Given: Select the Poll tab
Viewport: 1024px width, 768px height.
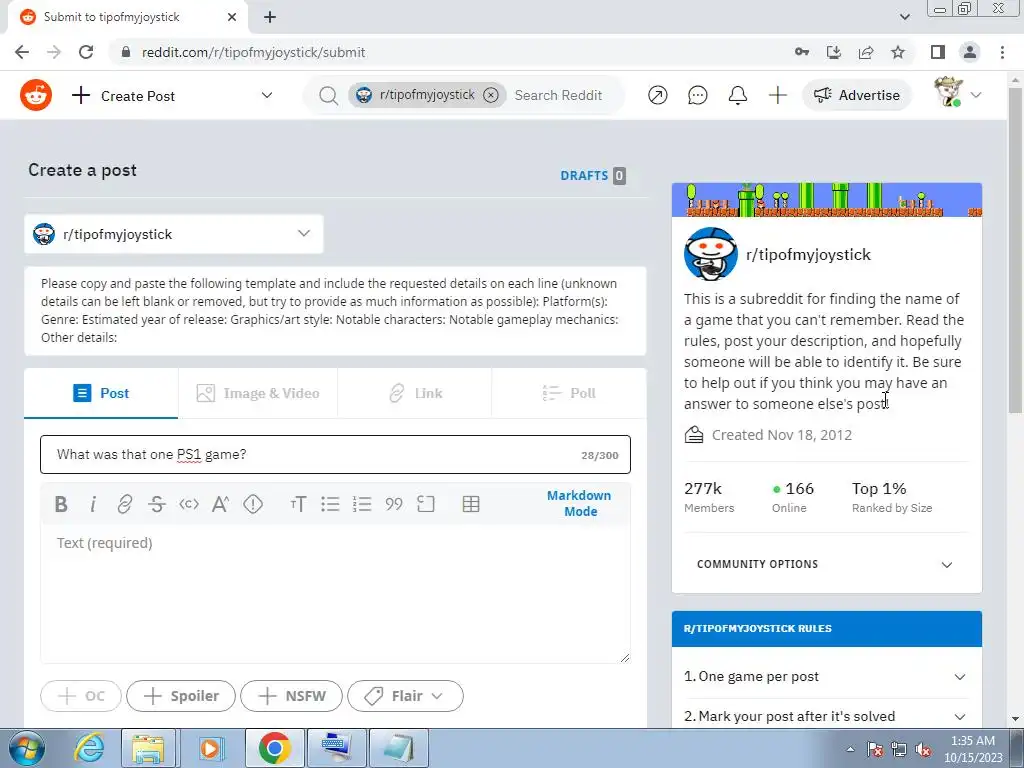Looking at the screenshot, I should click(569, 393).
